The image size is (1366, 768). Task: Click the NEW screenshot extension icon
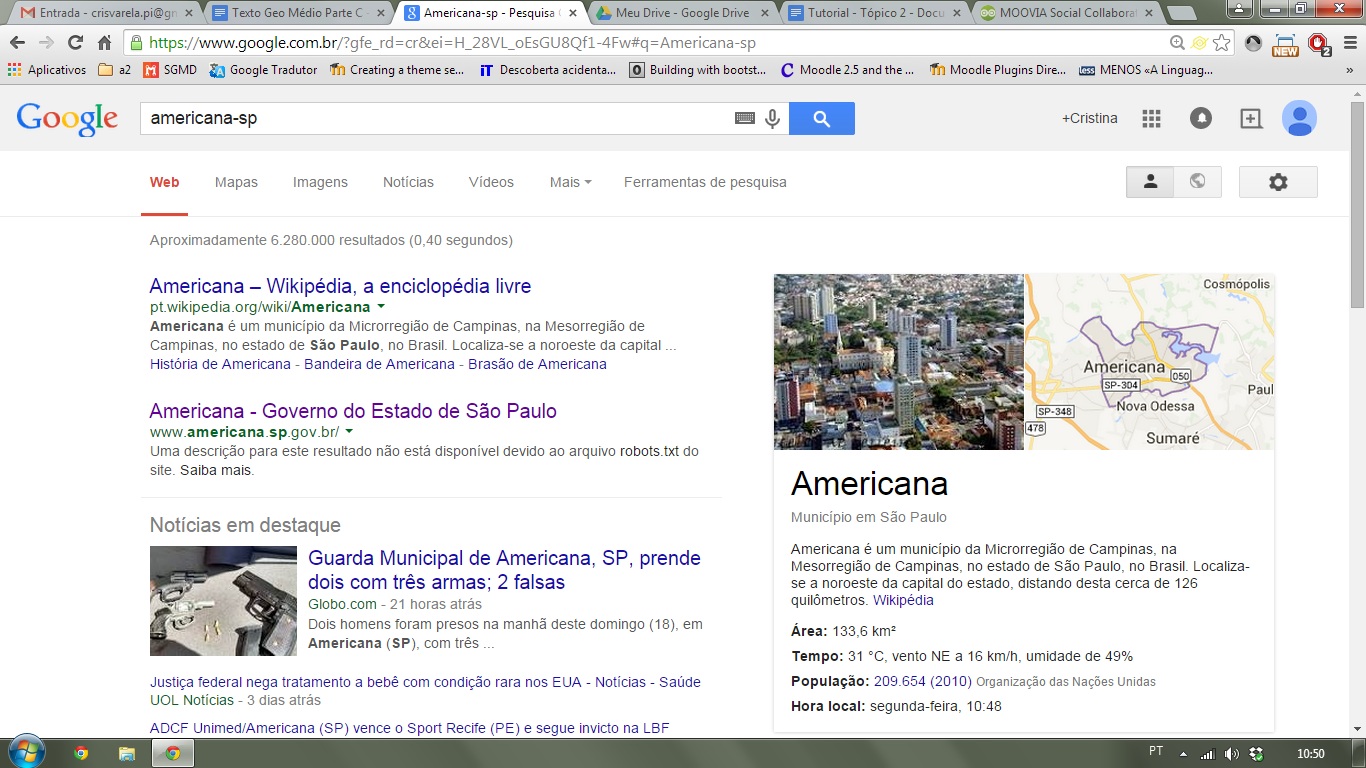pos(1285,44)
